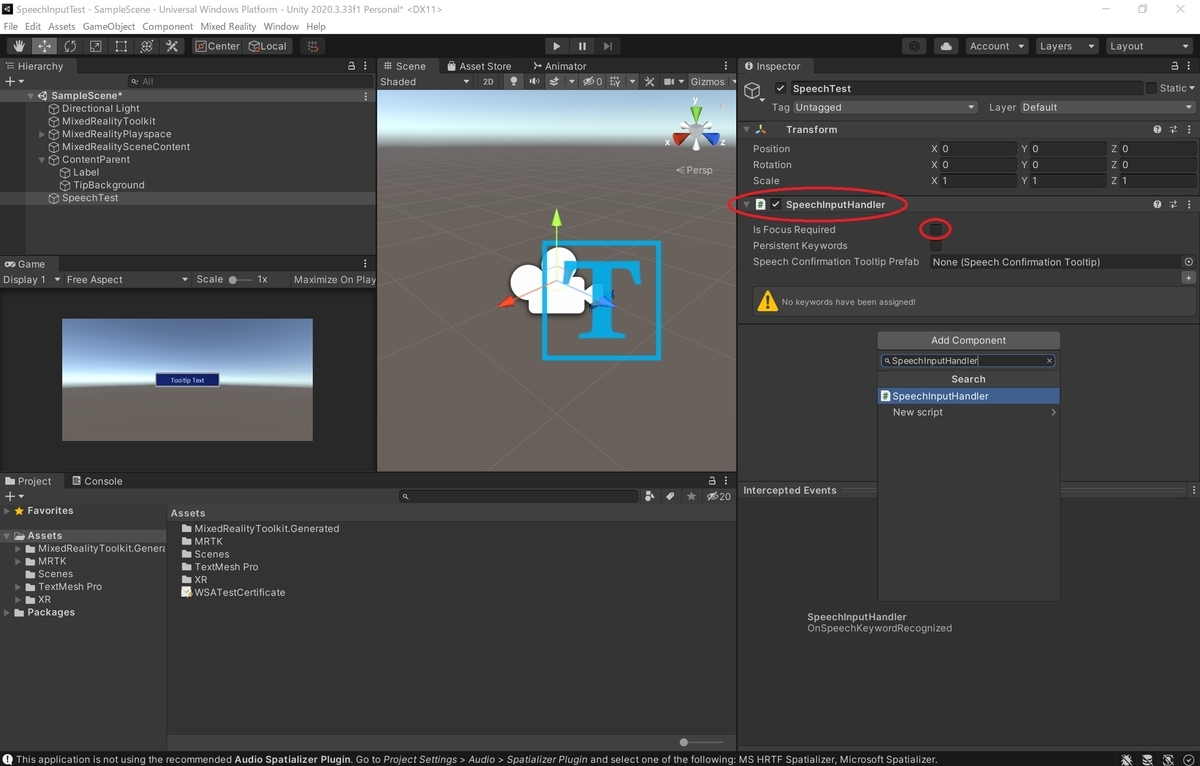The image size is (1200, 766).
Task: Toggle the Static checkbox
Action: pyautogui.click(x=1151, y=88)
